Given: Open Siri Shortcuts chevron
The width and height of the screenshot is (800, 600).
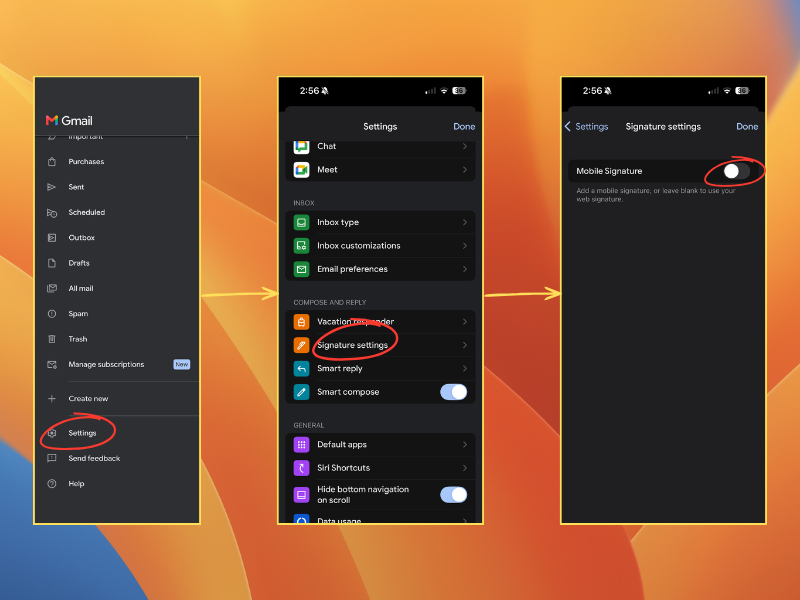Looking at the screenshot, I should click(x=465, y=468).
